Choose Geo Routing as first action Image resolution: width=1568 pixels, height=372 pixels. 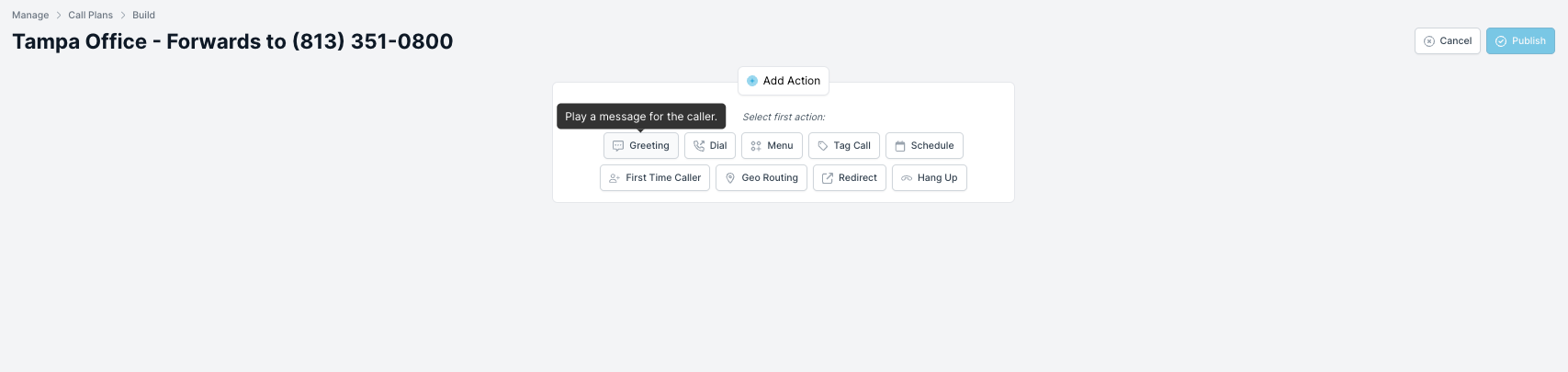click(761, 178)
